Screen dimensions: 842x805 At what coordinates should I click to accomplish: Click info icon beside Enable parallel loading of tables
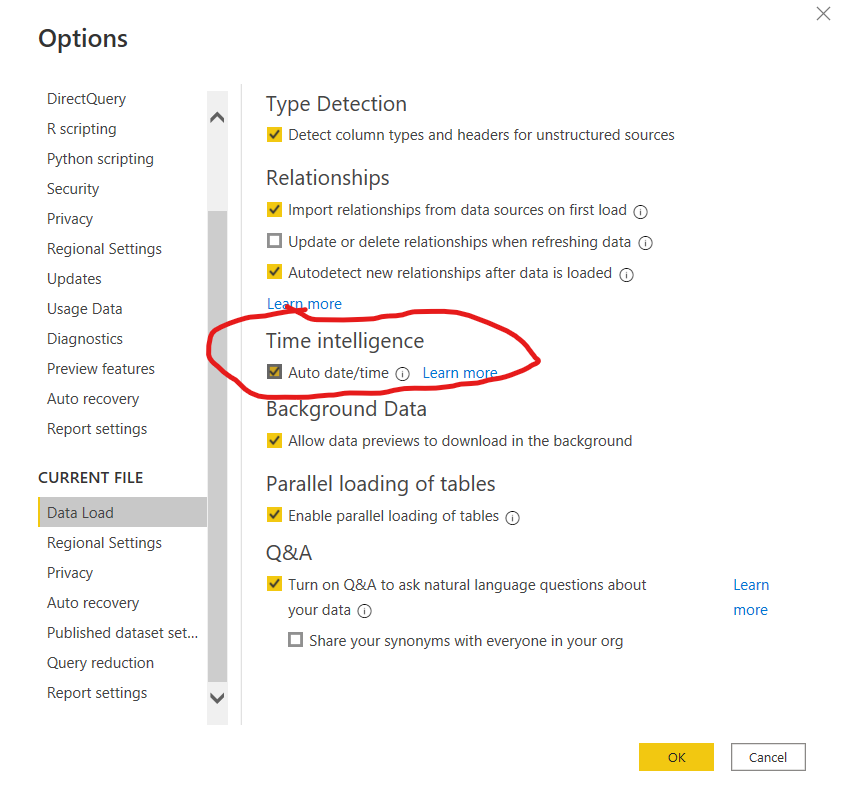[513, 518]
